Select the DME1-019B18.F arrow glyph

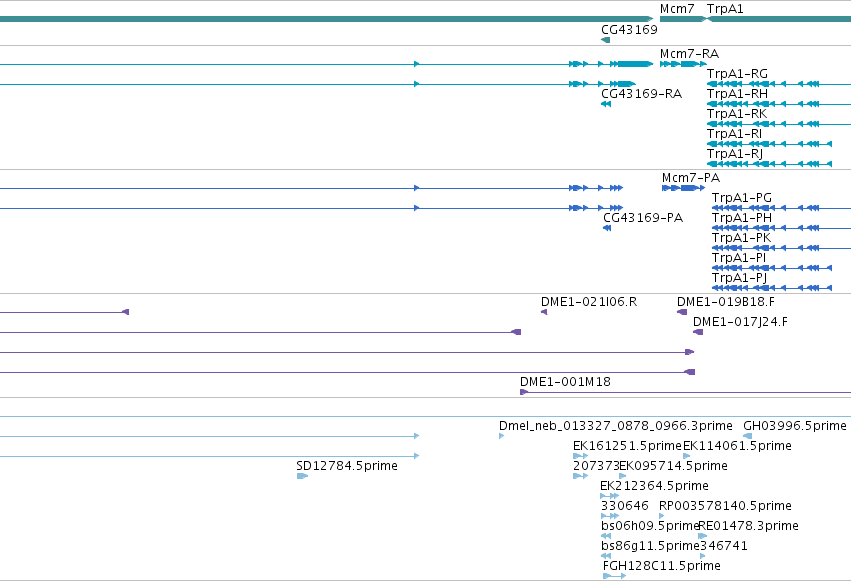tap(682, 312)
